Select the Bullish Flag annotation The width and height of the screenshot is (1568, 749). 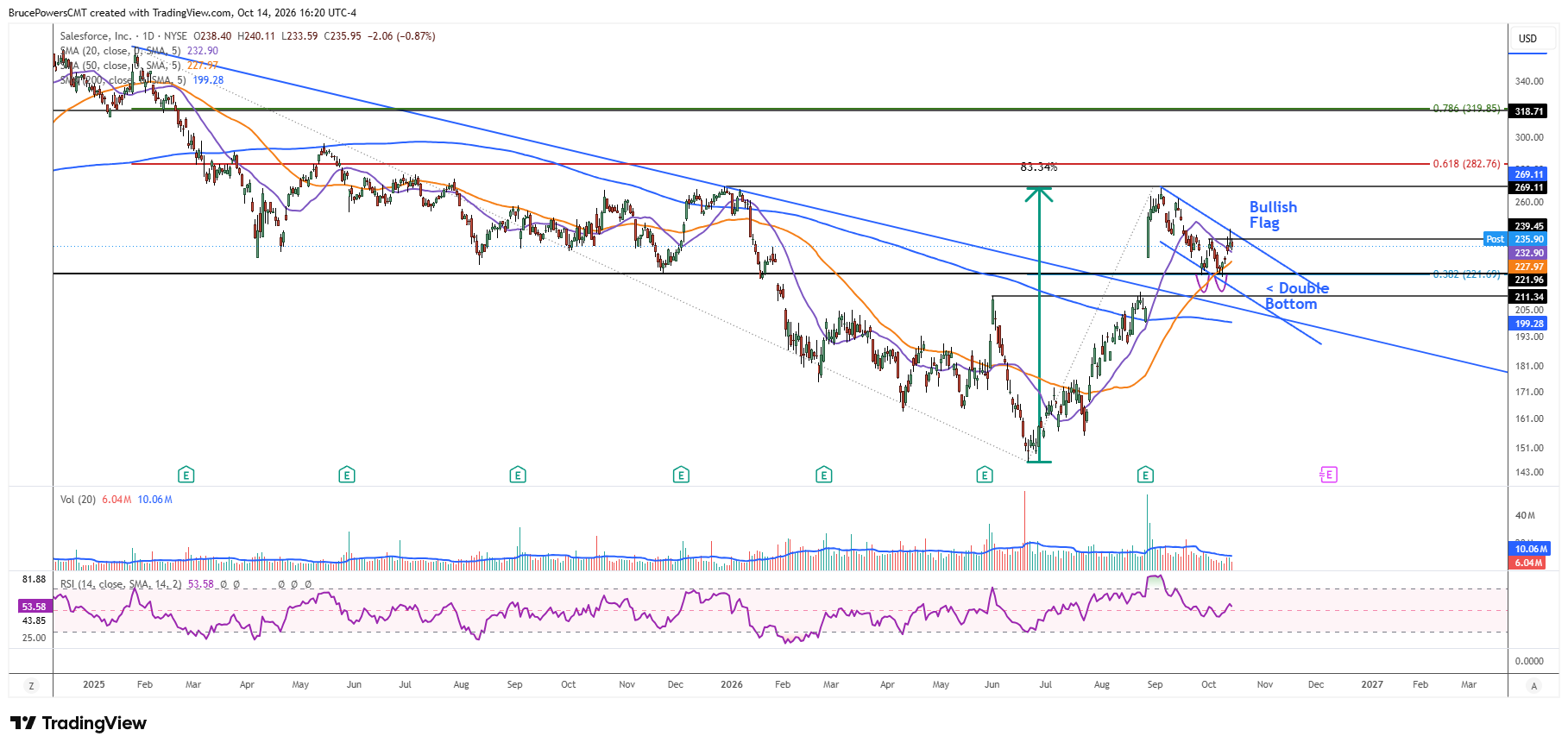click(1273, 215)
